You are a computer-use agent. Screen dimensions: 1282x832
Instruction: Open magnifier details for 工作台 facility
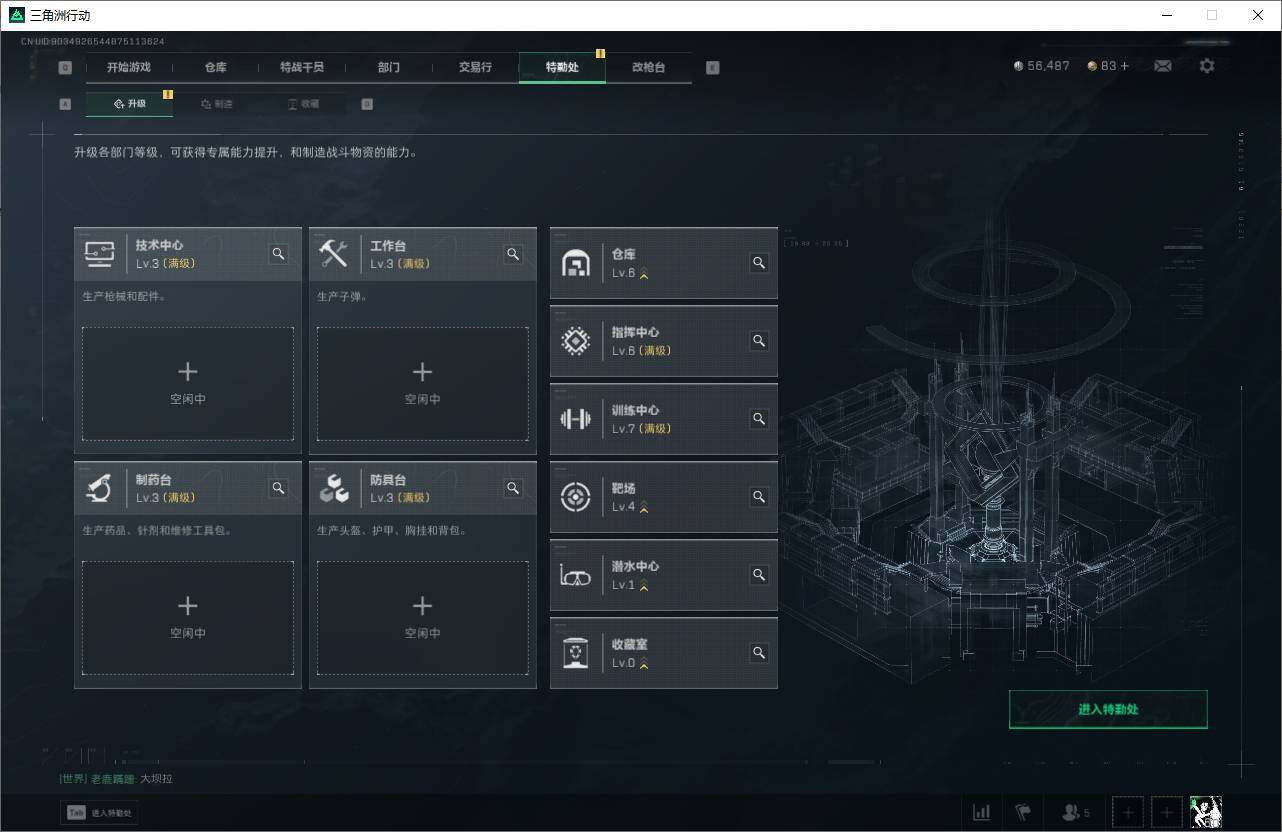[513, 254]
